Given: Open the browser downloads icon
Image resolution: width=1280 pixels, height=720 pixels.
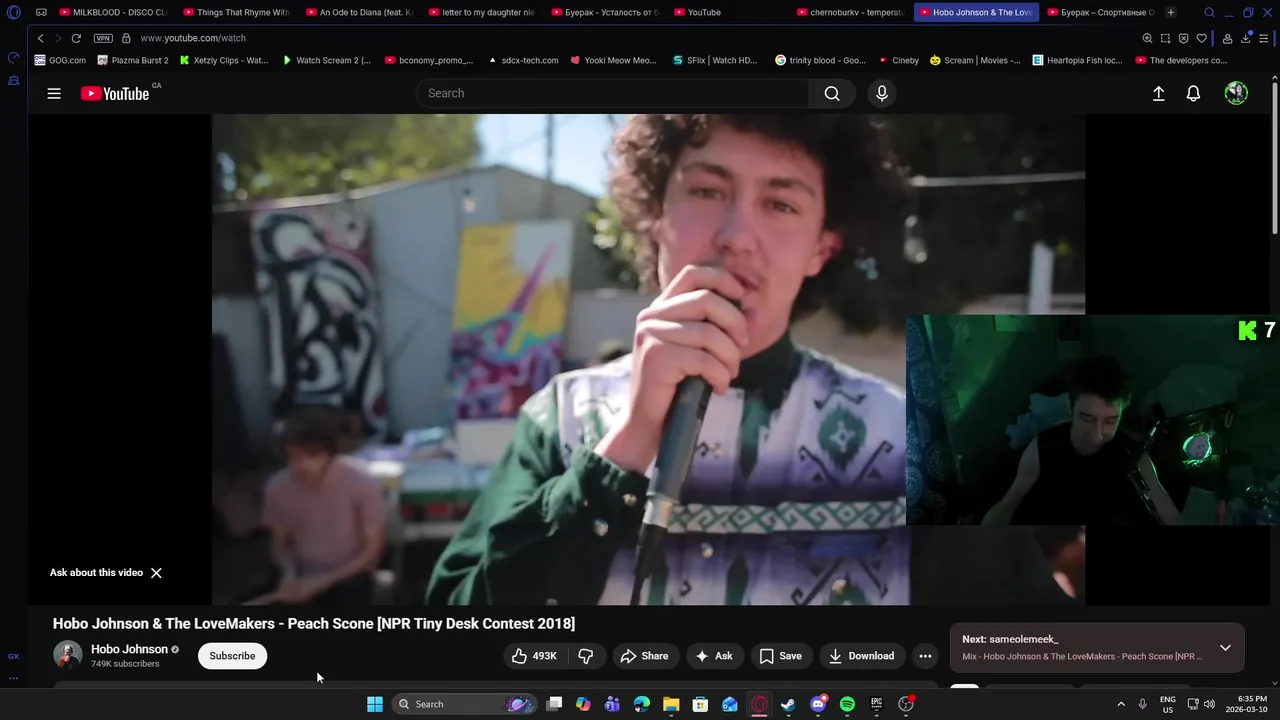Looking at the screenshot, I should 1246,38.
